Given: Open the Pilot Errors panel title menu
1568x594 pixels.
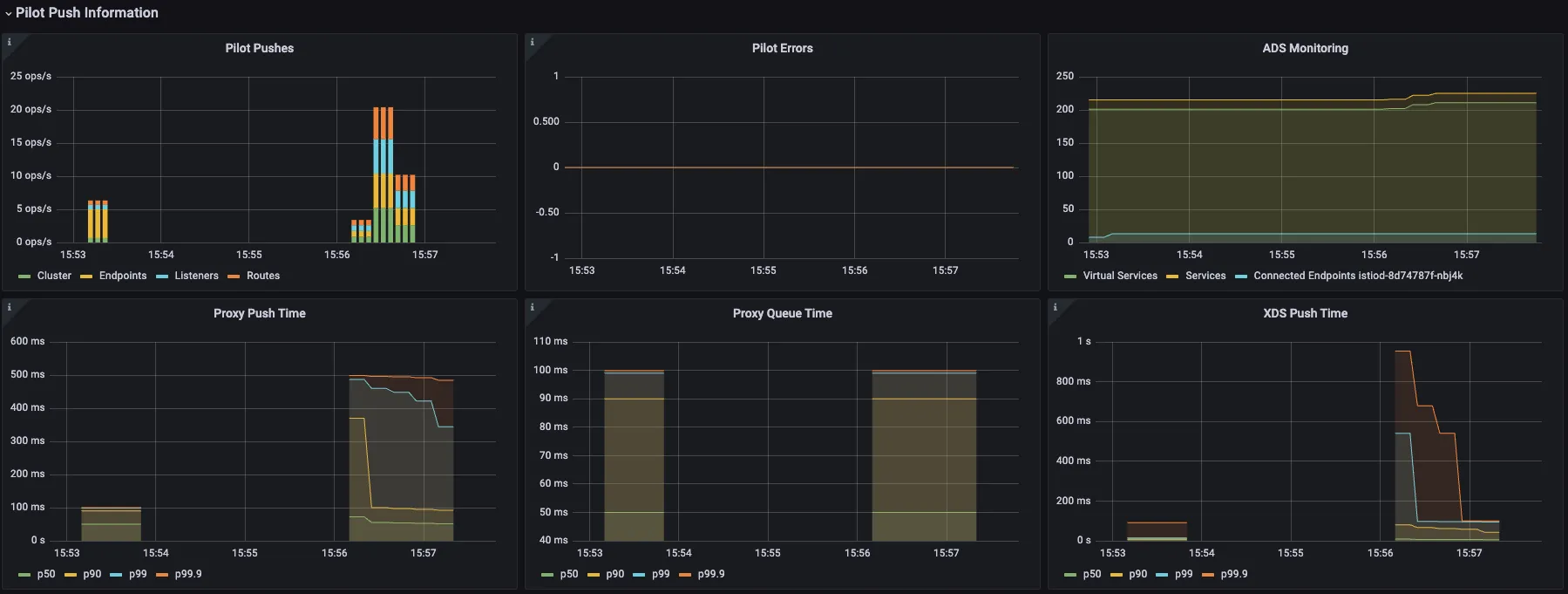Looking at the screenshot, I should [782, 48].
